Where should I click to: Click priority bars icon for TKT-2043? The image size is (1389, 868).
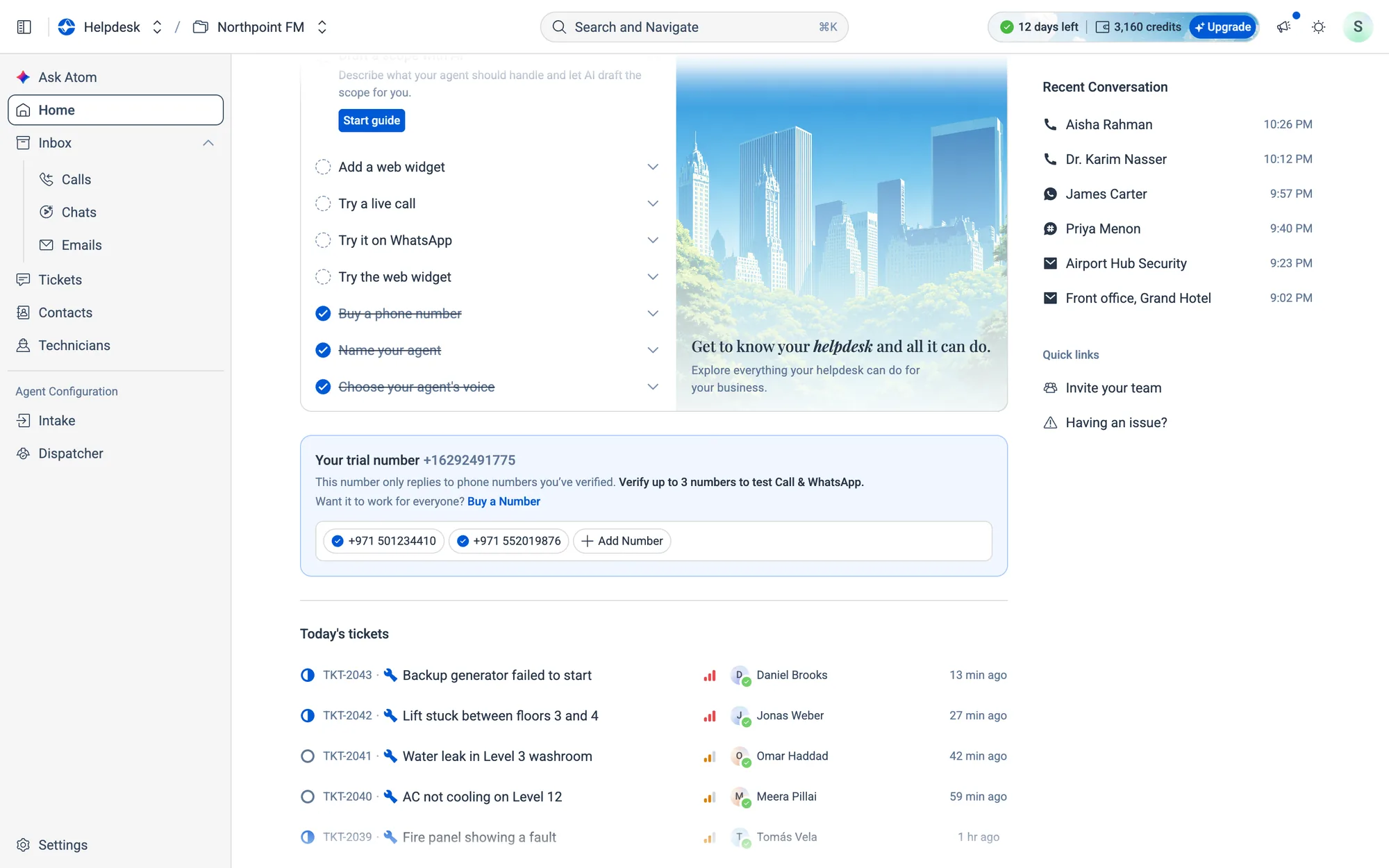point(709,676)
